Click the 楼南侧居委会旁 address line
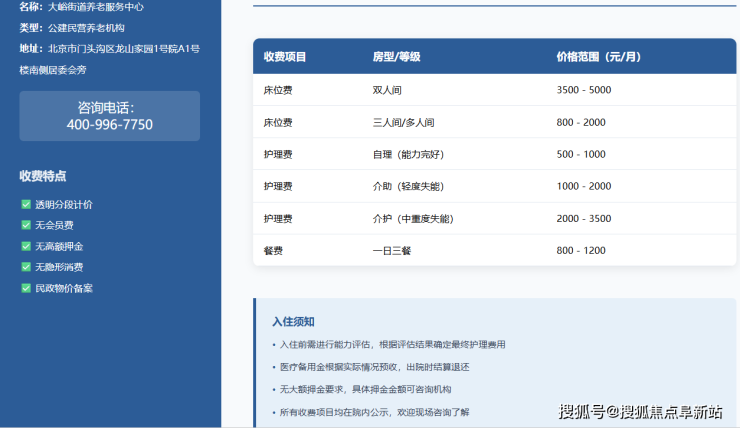This screenshot has width=740, height=428. pyautogui.click(x=53, y=70)
